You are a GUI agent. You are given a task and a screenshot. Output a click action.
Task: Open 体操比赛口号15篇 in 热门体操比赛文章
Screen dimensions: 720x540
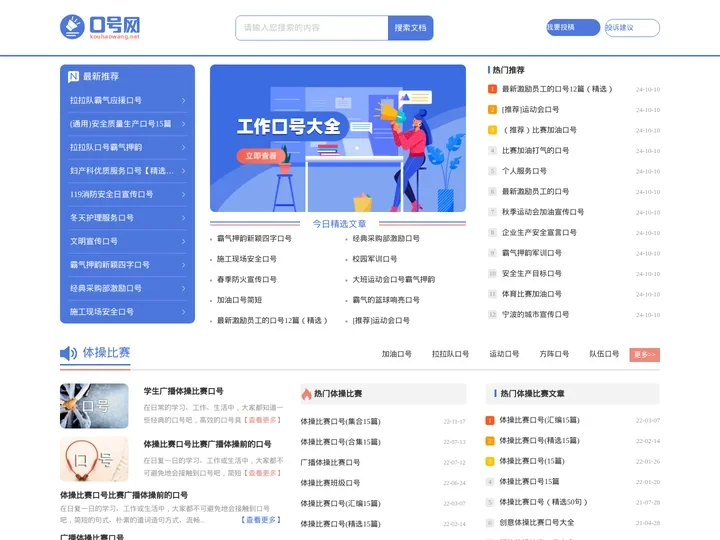[x=529, y=482]
